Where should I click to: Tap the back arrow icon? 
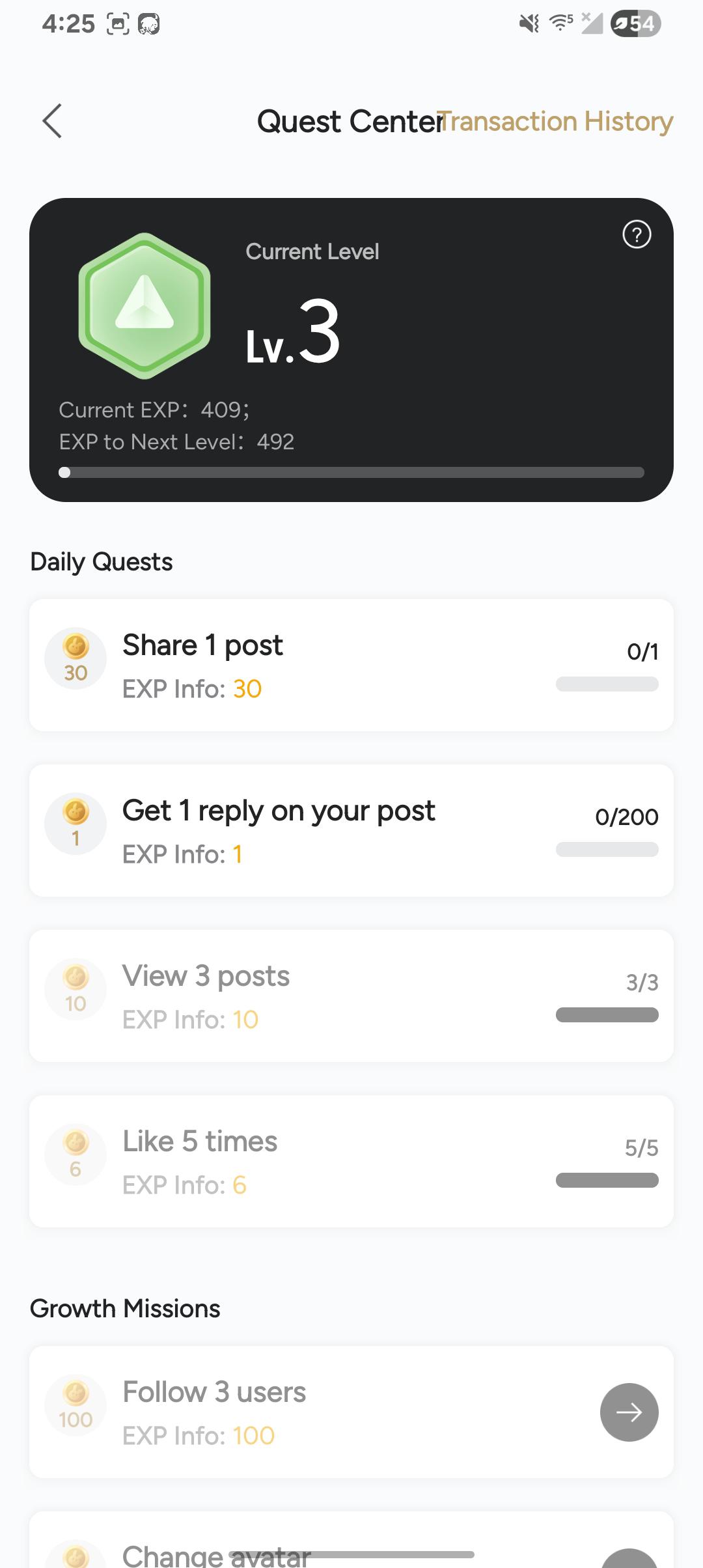pos(52,121)
